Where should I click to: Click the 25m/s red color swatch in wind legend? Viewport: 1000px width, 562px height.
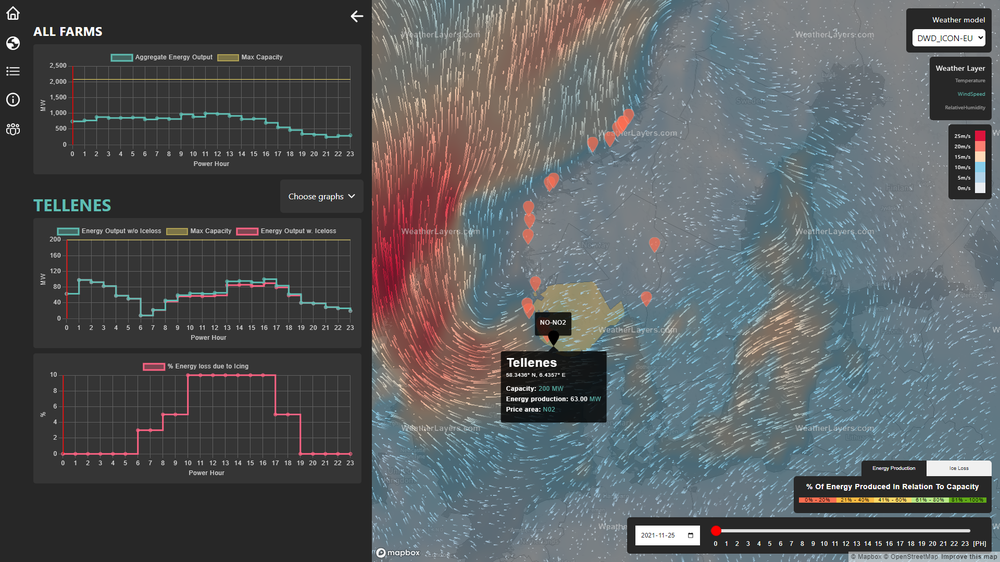(x=980, y=135)
